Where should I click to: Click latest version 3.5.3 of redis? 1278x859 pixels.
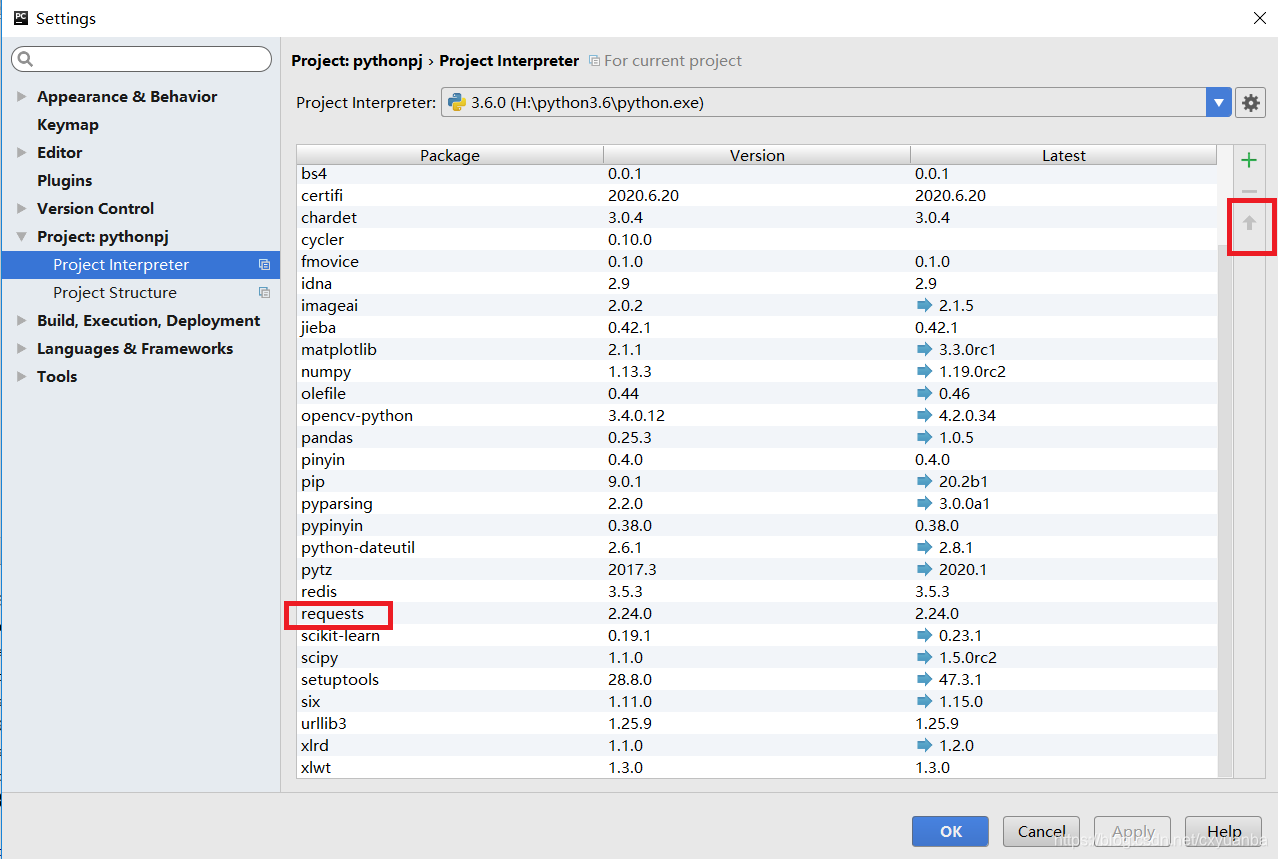tap(933, 591)
